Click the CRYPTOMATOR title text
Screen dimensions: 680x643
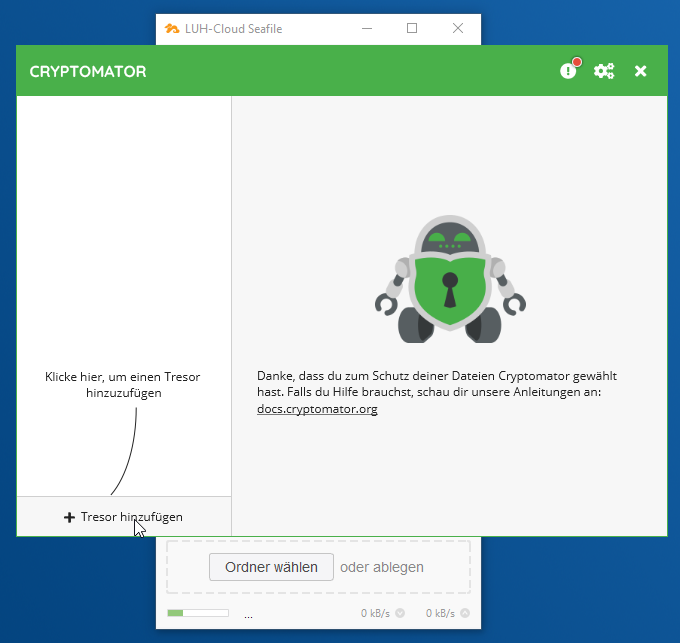coord(88,72)
